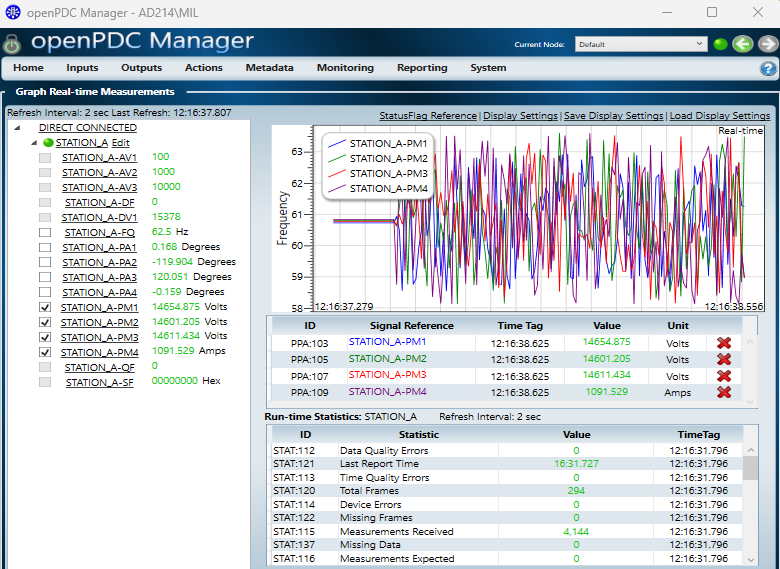Remove PPA:103 row using its red X
Screen dimensions: 780x569
724,343
